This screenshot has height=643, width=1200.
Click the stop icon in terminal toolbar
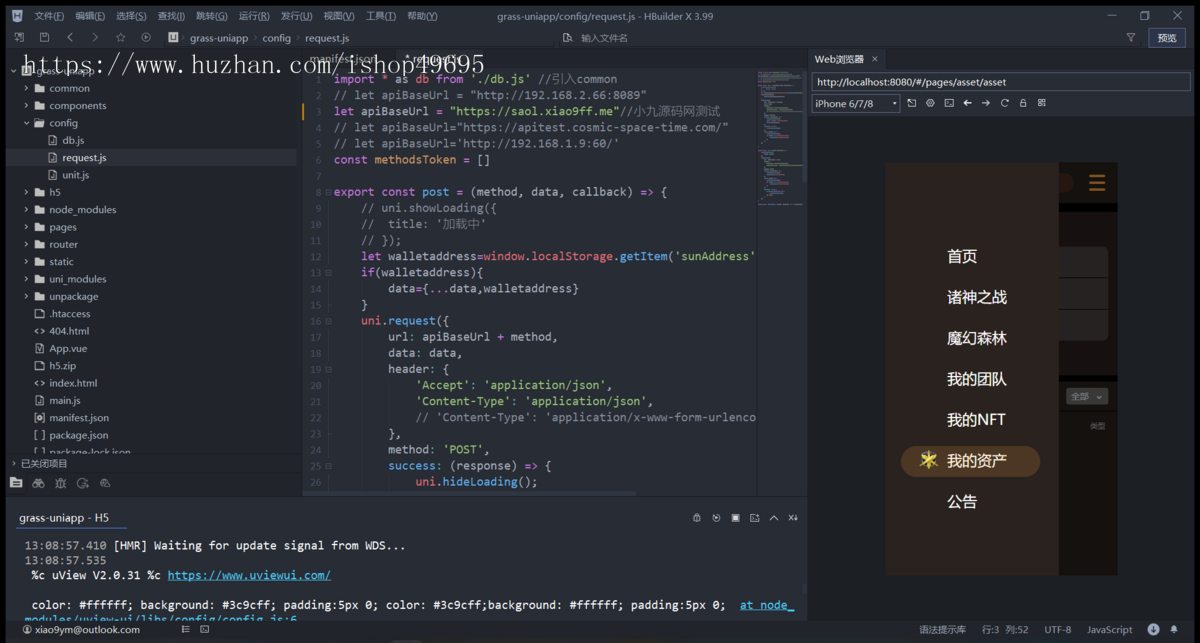pyautogui.click(x=736, y=518)
